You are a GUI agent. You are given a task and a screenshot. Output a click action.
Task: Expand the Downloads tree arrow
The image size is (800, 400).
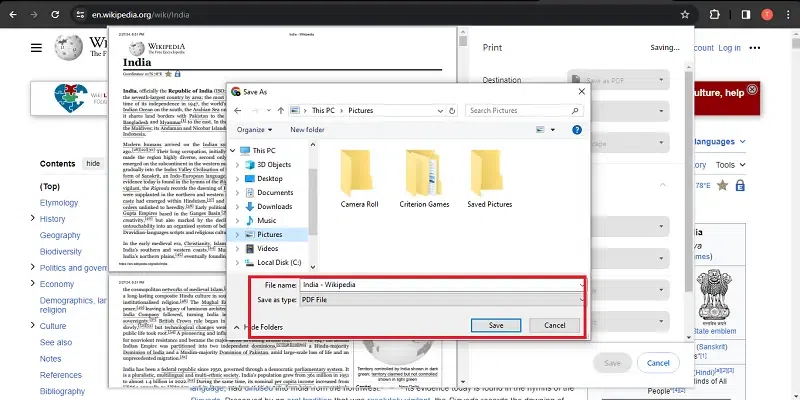point(237,207)
